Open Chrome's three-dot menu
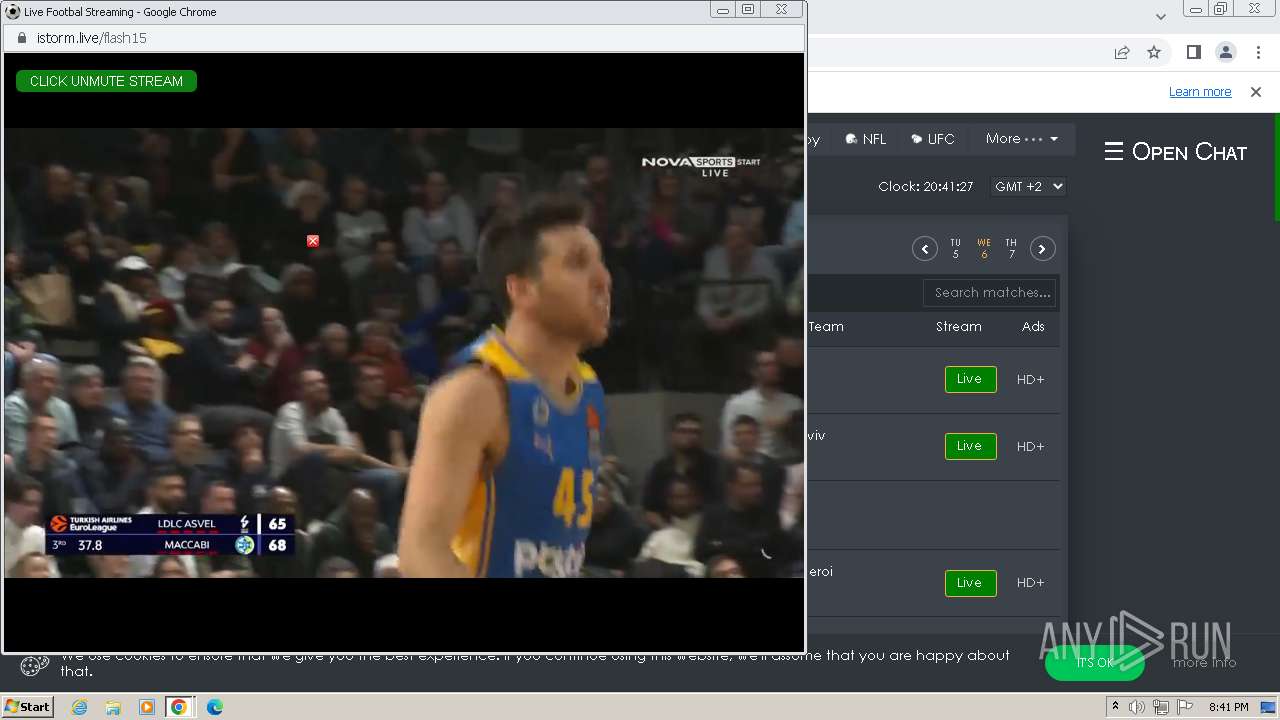The image size is (1280, 720). (1257, 52)
